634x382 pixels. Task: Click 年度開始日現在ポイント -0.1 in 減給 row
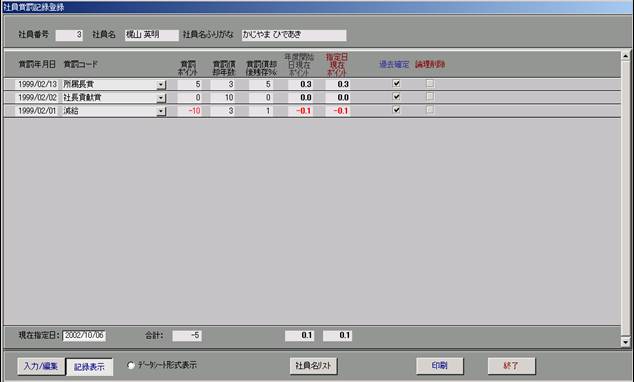[300, 111]
